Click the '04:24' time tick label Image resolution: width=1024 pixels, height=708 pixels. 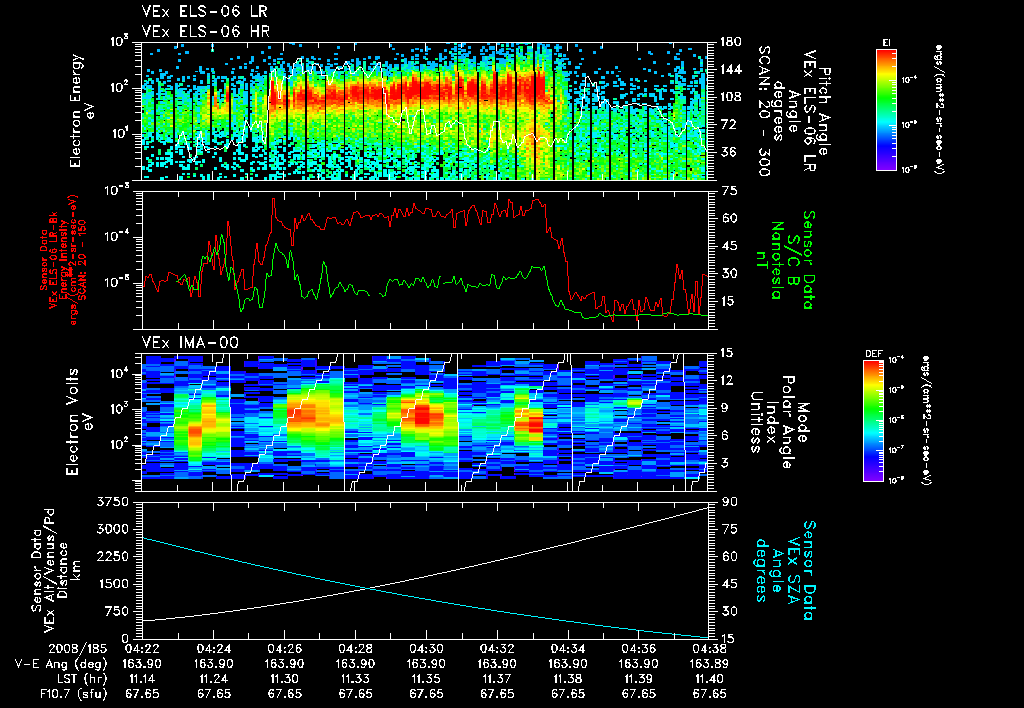pos(213,649)
